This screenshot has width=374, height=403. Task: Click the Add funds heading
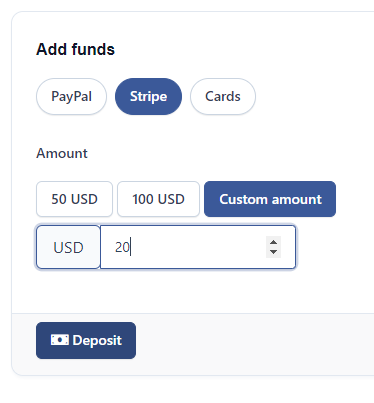pos(75,49)
